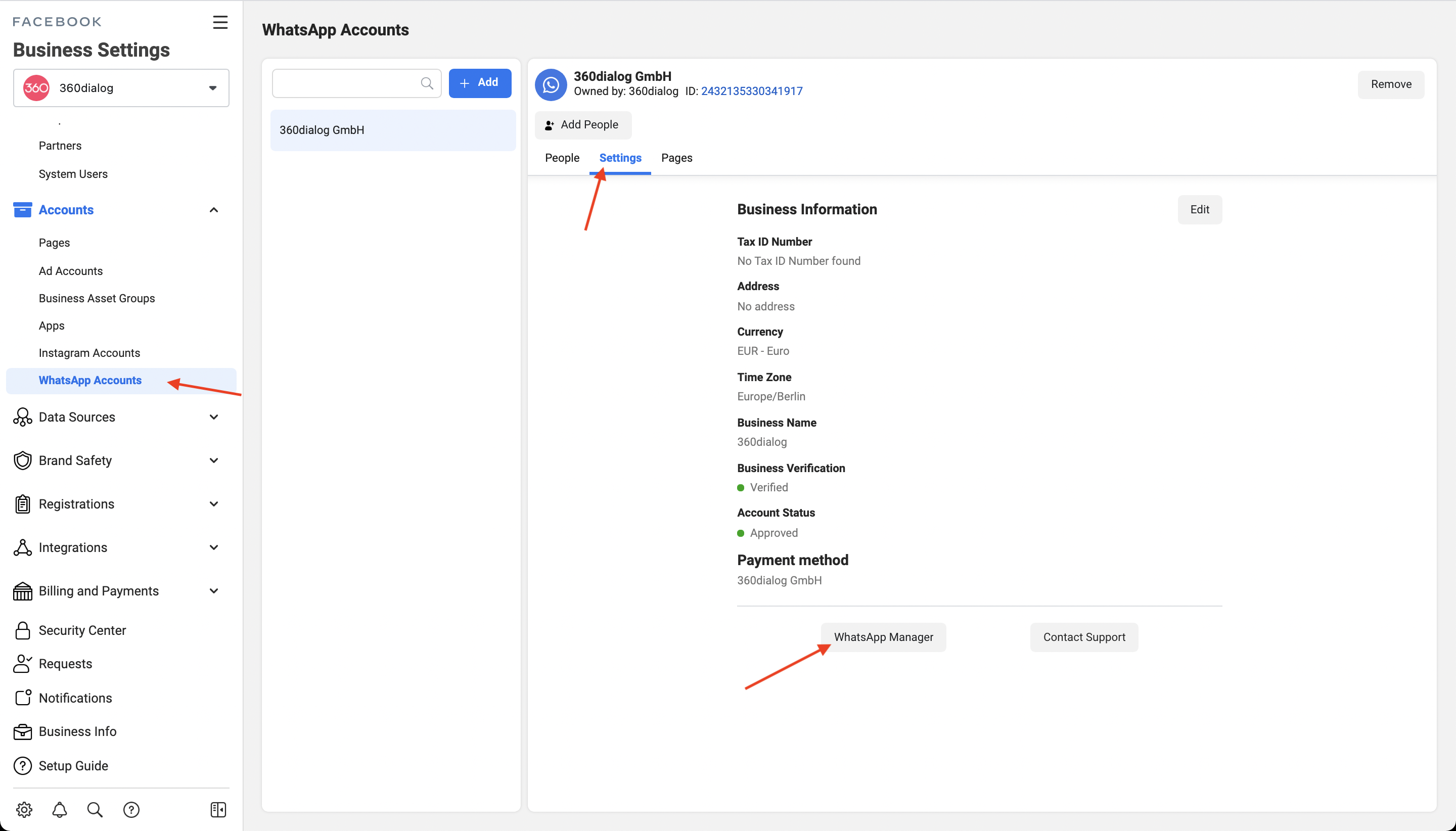Open Partners in the sidebar
1456x831 pixels.
click(60, 146)
